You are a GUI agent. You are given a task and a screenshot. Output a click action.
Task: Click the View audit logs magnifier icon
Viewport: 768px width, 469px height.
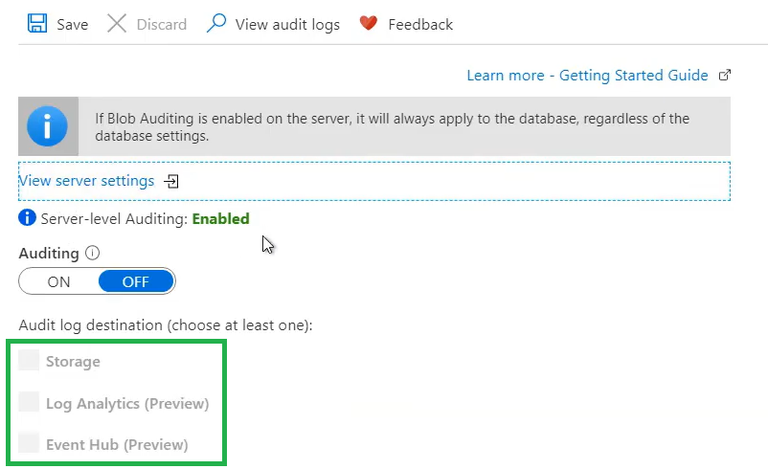pyautogui.click(x=216, y=24)
